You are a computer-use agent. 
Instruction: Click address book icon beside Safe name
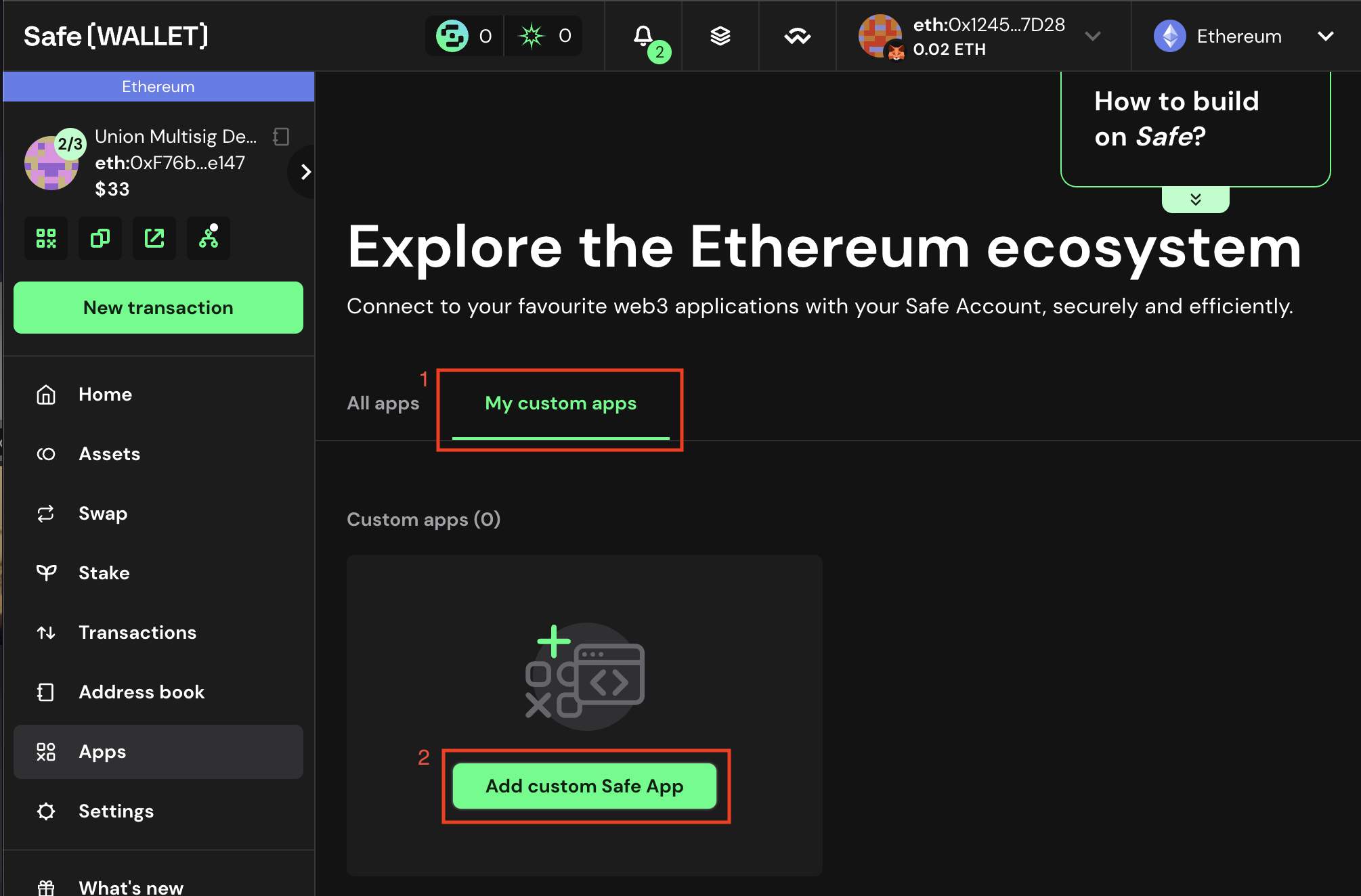[281, 137]
